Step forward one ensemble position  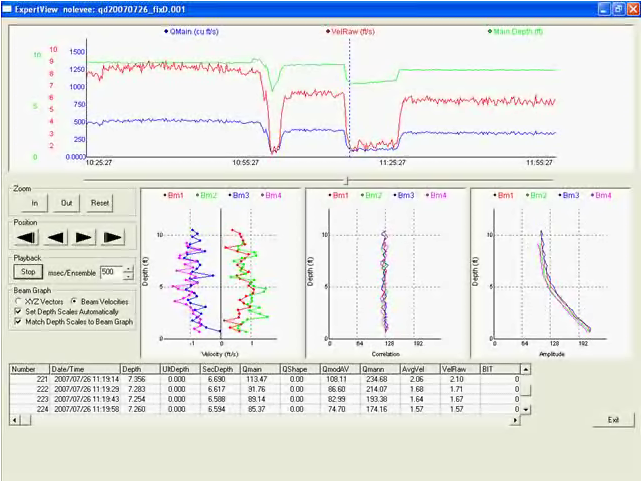[x=85, y=237]
